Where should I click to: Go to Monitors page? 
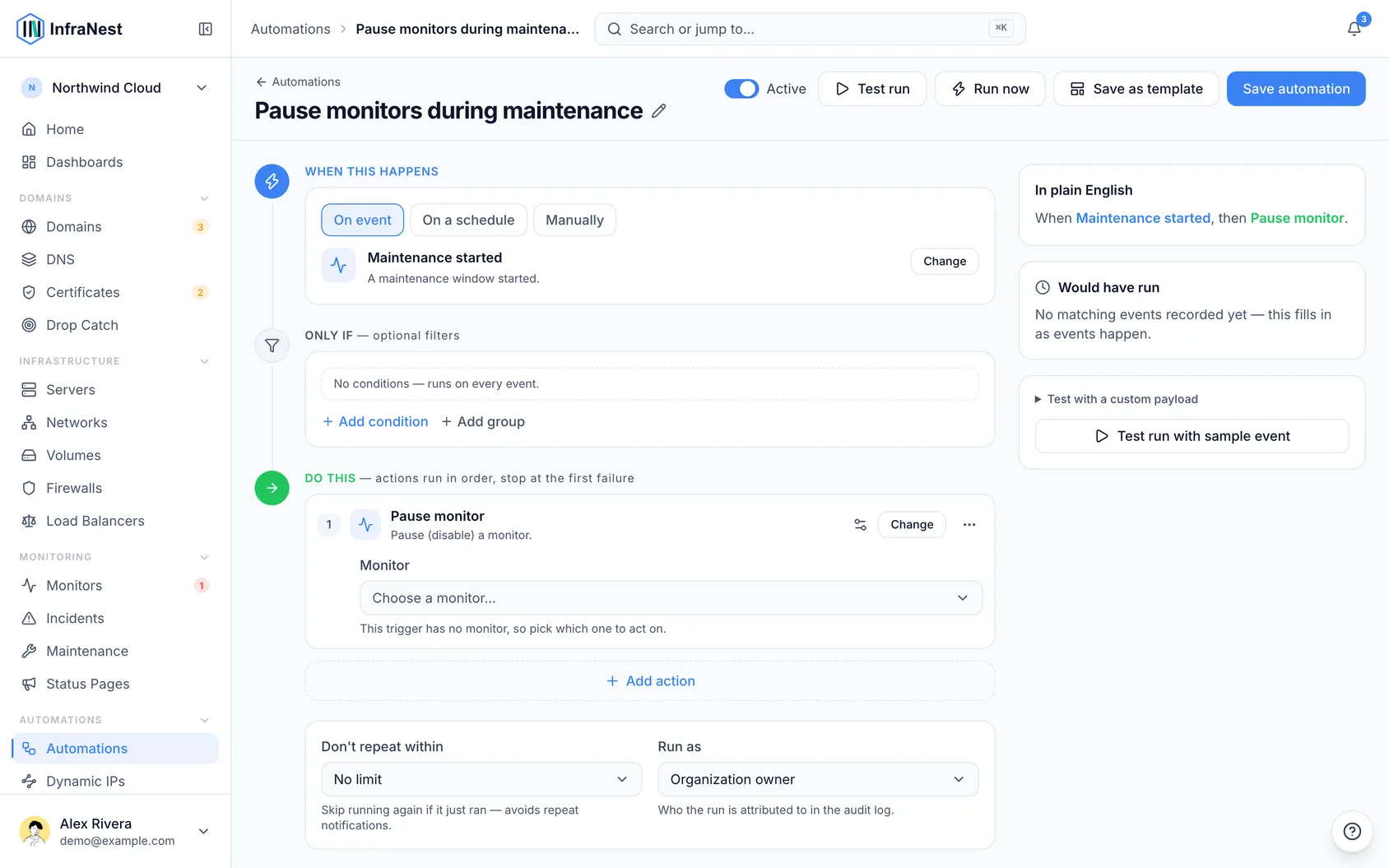(x=115, y=585)
